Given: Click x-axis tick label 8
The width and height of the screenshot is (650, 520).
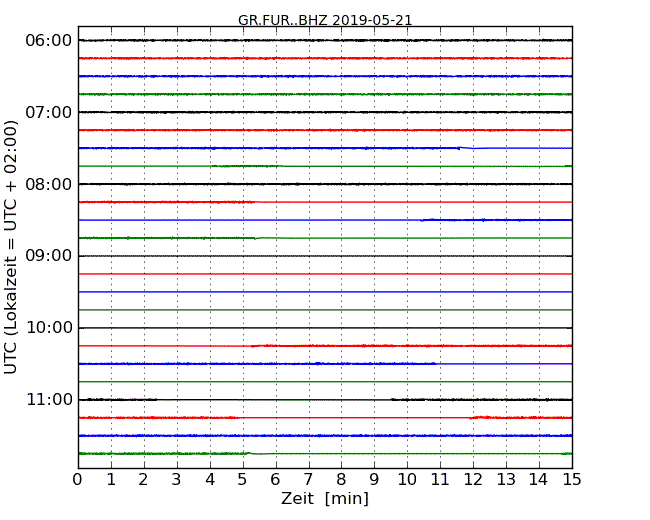Looking at the screenshot, I should 341,479.
